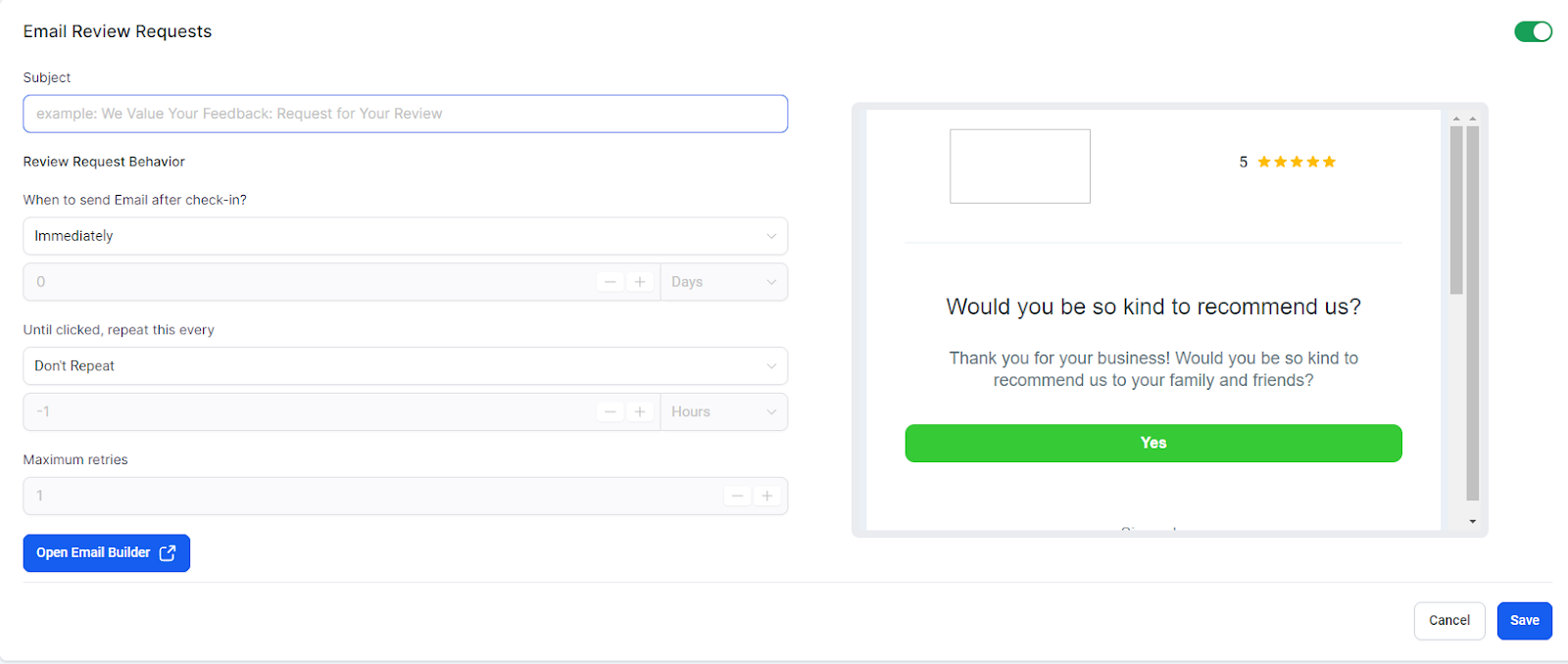Click the Cancel button
This screenshot has height=664, width=1568.
1449,621
